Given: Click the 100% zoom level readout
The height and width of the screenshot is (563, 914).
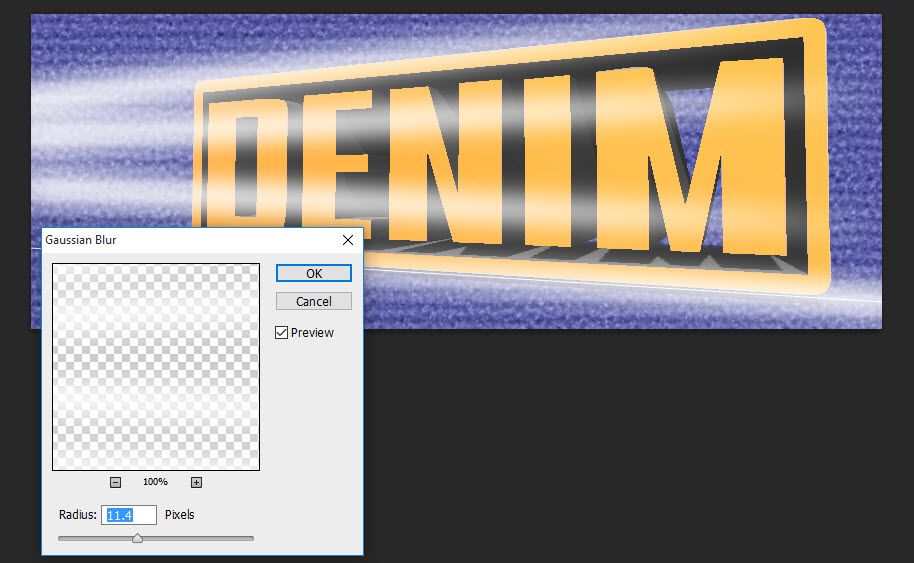Looking at the screenshot, I should pyautogui.click(x=155, y=482).
